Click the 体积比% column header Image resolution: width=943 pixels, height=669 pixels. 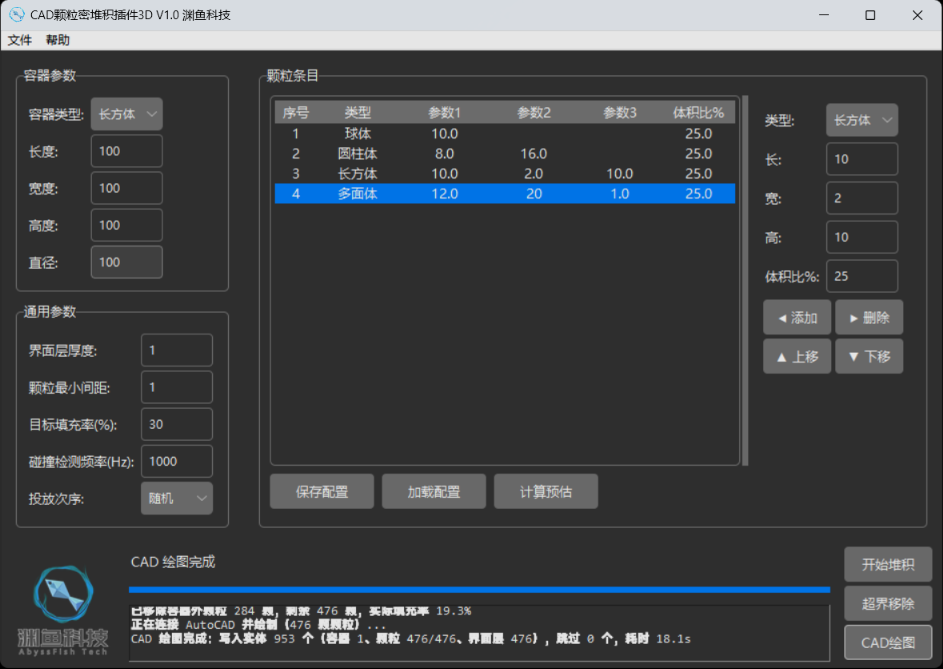(x=698, y=113)
